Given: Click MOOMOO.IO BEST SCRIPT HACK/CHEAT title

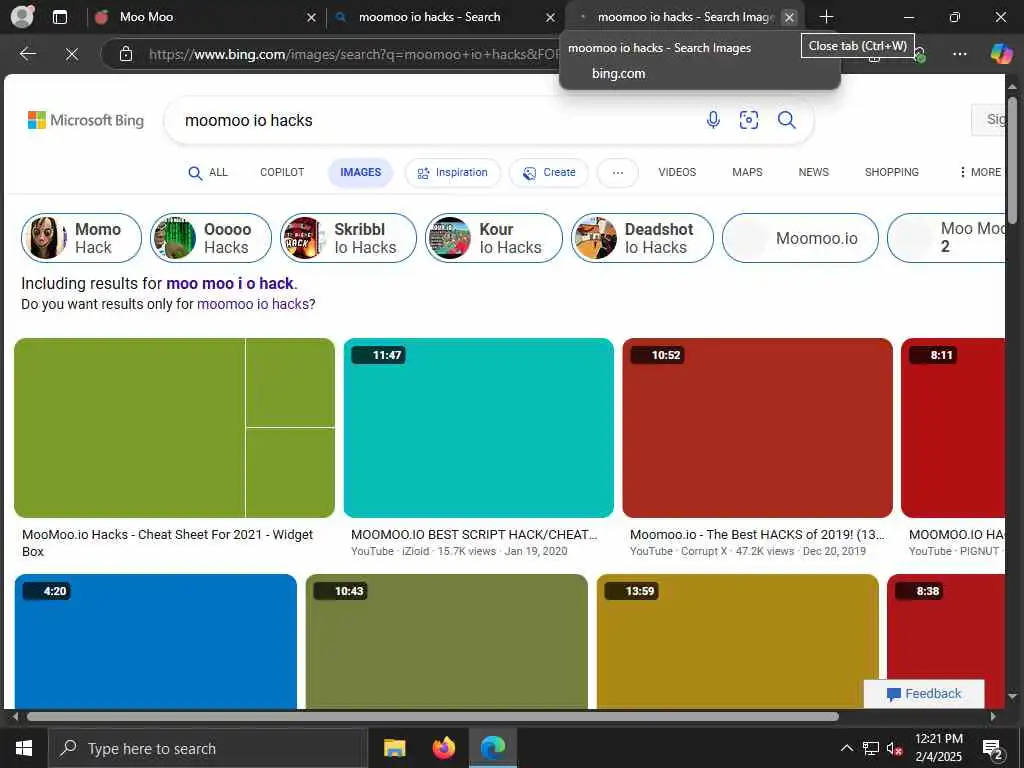Looking at the screenshot, I should 474,534.
